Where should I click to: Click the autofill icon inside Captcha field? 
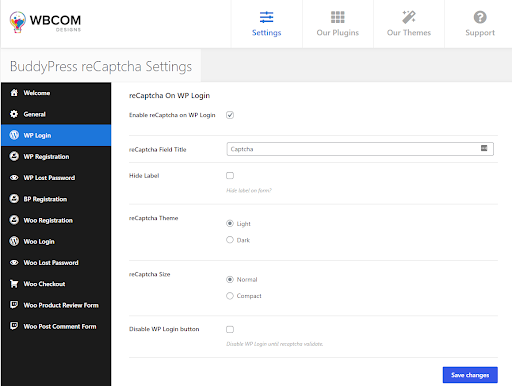pos(484,148)
